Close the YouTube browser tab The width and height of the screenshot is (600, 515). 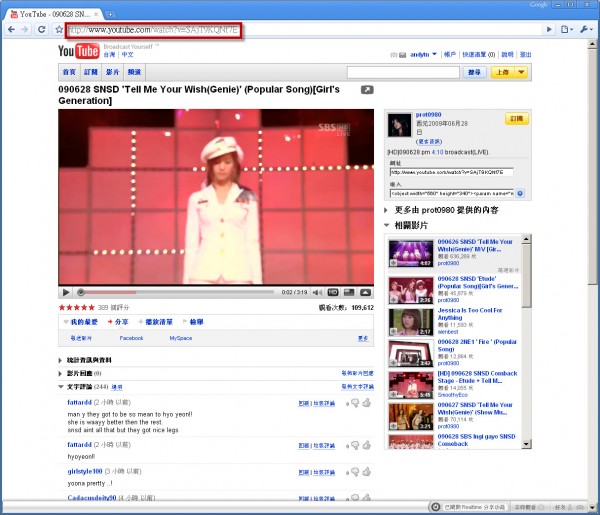[x=96, y=15]
